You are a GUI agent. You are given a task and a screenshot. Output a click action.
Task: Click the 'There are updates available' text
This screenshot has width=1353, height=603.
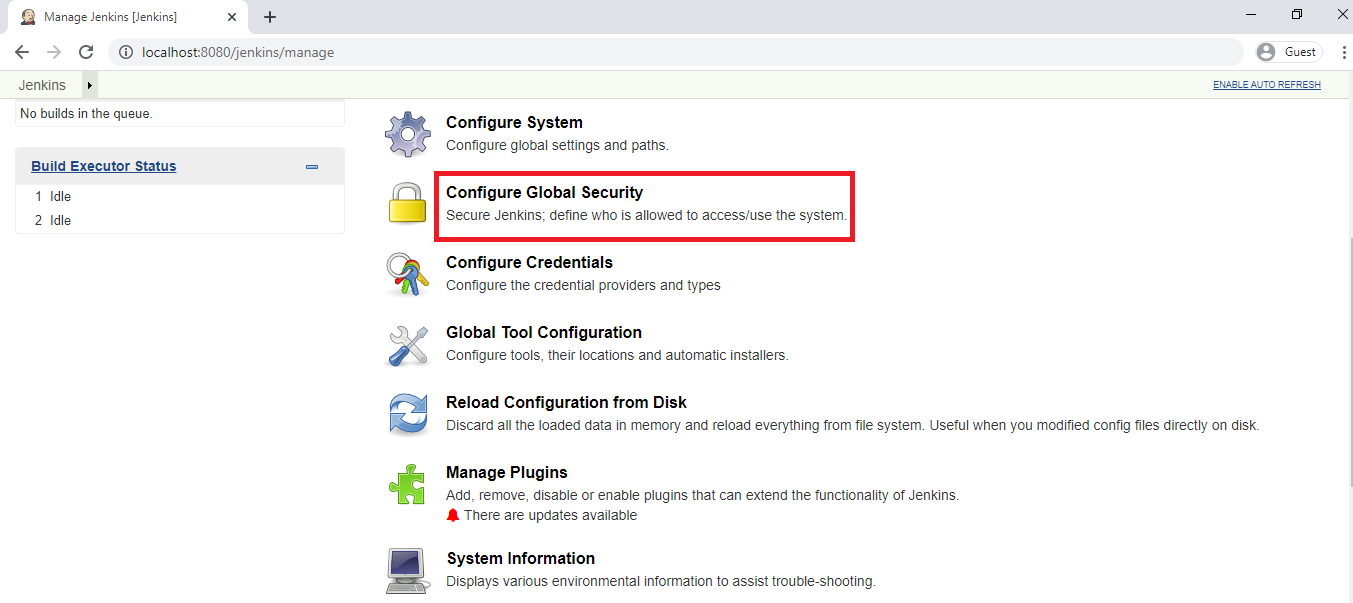pos(550,515)
